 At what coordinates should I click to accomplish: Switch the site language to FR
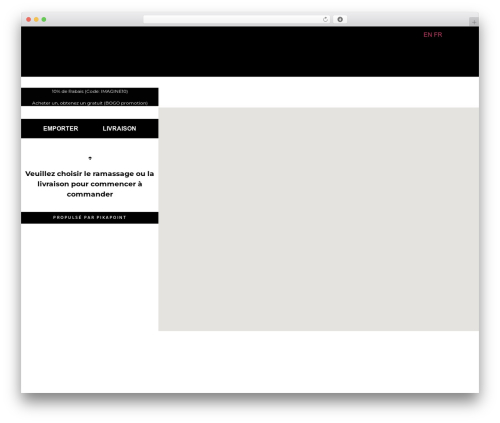[x=438, y=35]
